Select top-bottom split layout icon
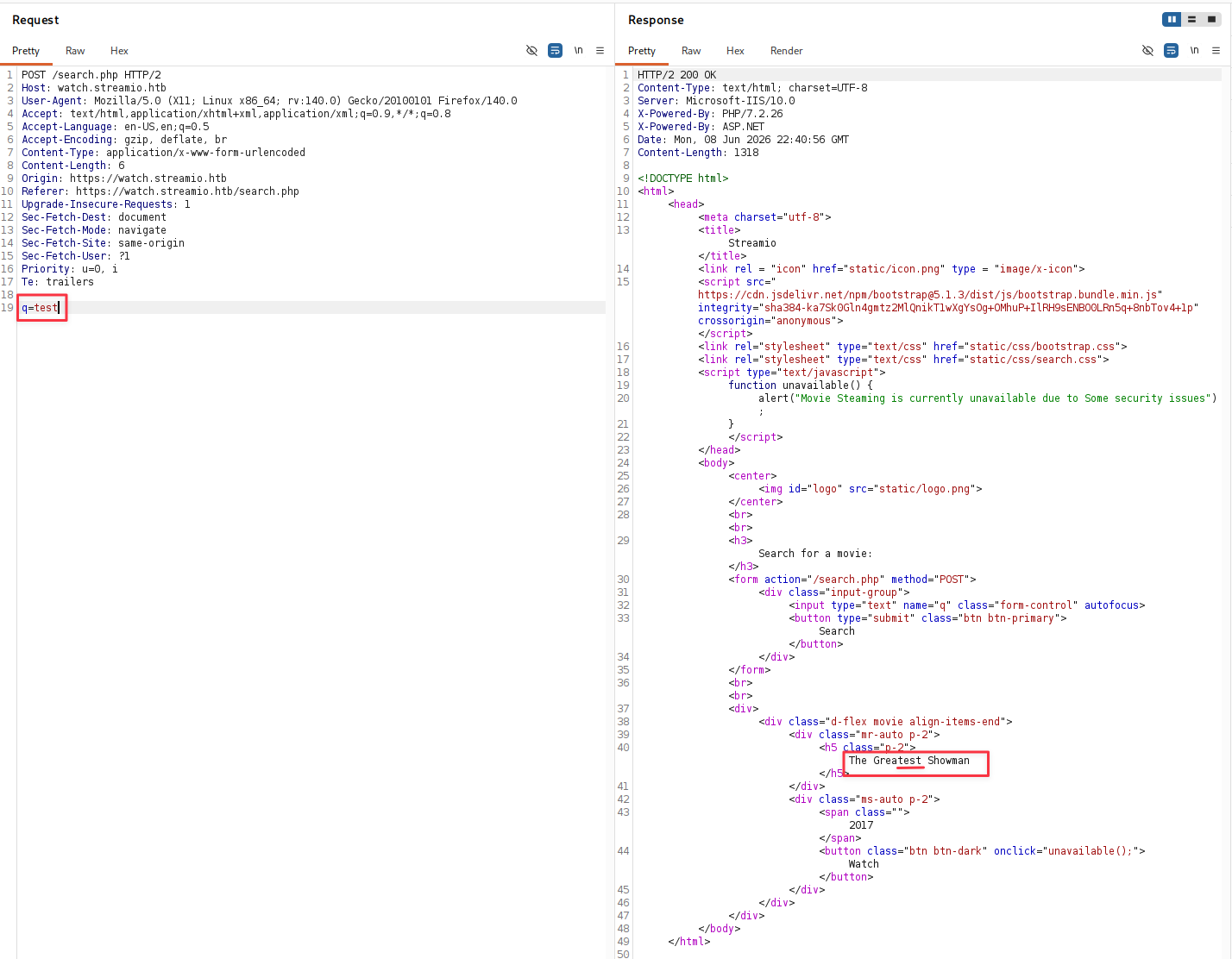The width and height of the screenshot is (1232, 959). (x=1191, y=19)
